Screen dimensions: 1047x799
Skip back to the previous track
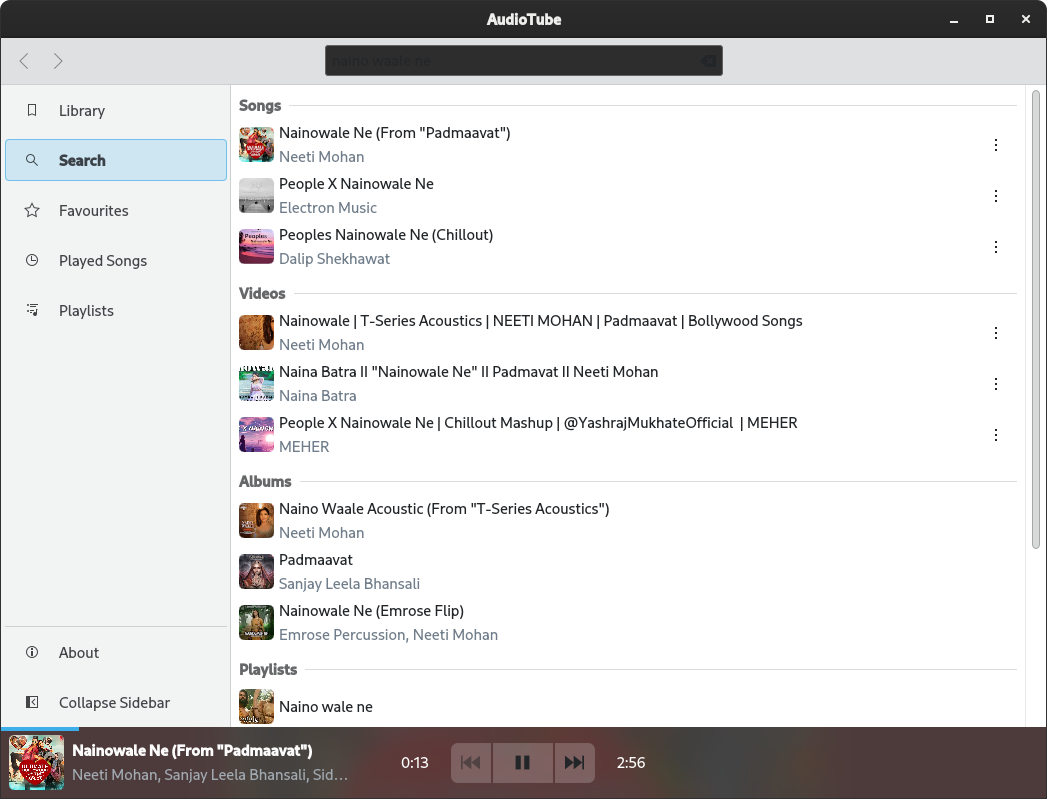[x=470, y=762]
